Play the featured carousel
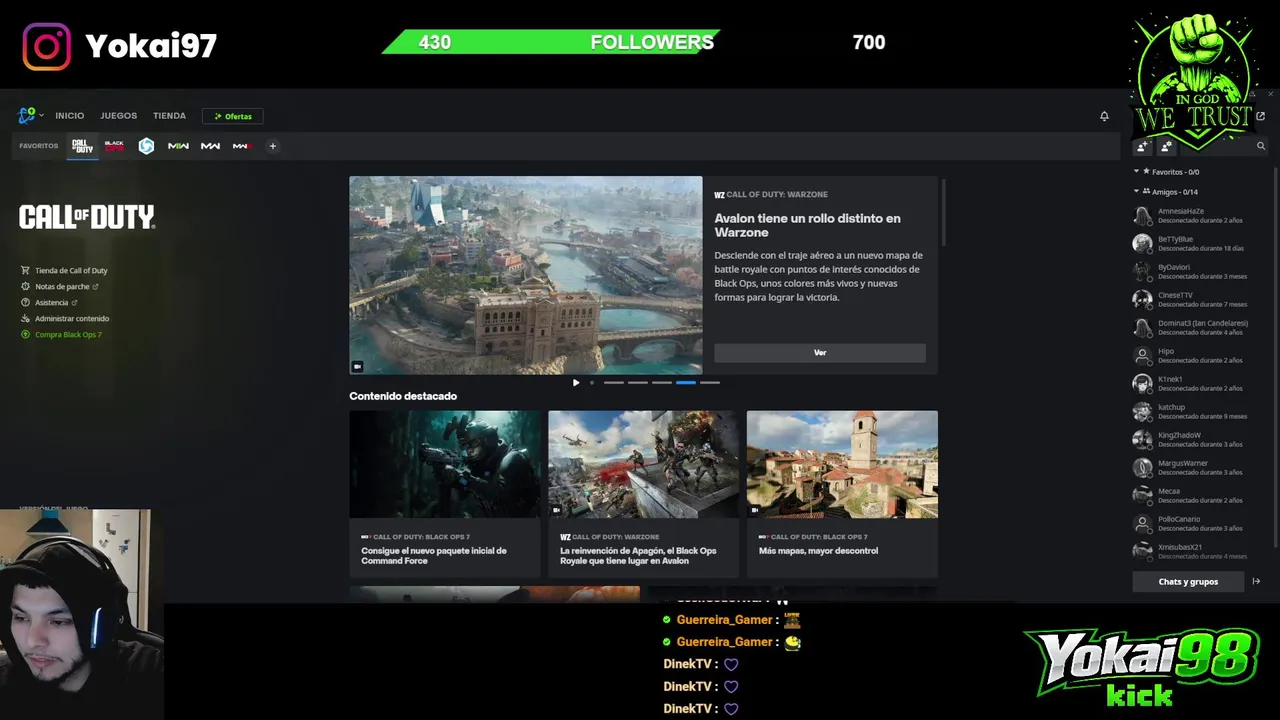Viewport: 1280px width, 720px height. [x=575, y=382]
